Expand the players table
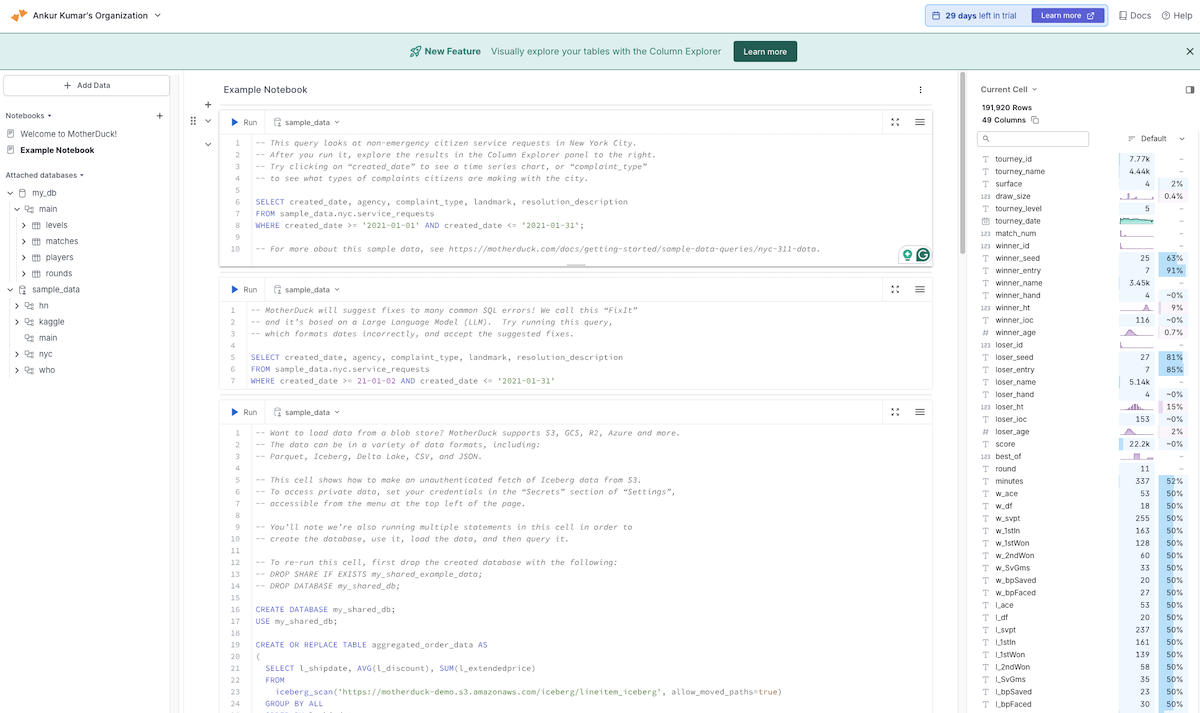The height and width of the screenshot is (713, 1200). pos(24,257)
